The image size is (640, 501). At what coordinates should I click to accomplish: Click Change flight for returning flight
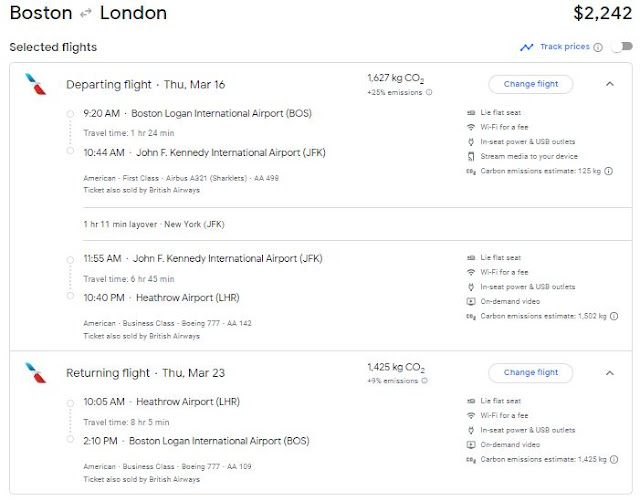coord(531,373)
